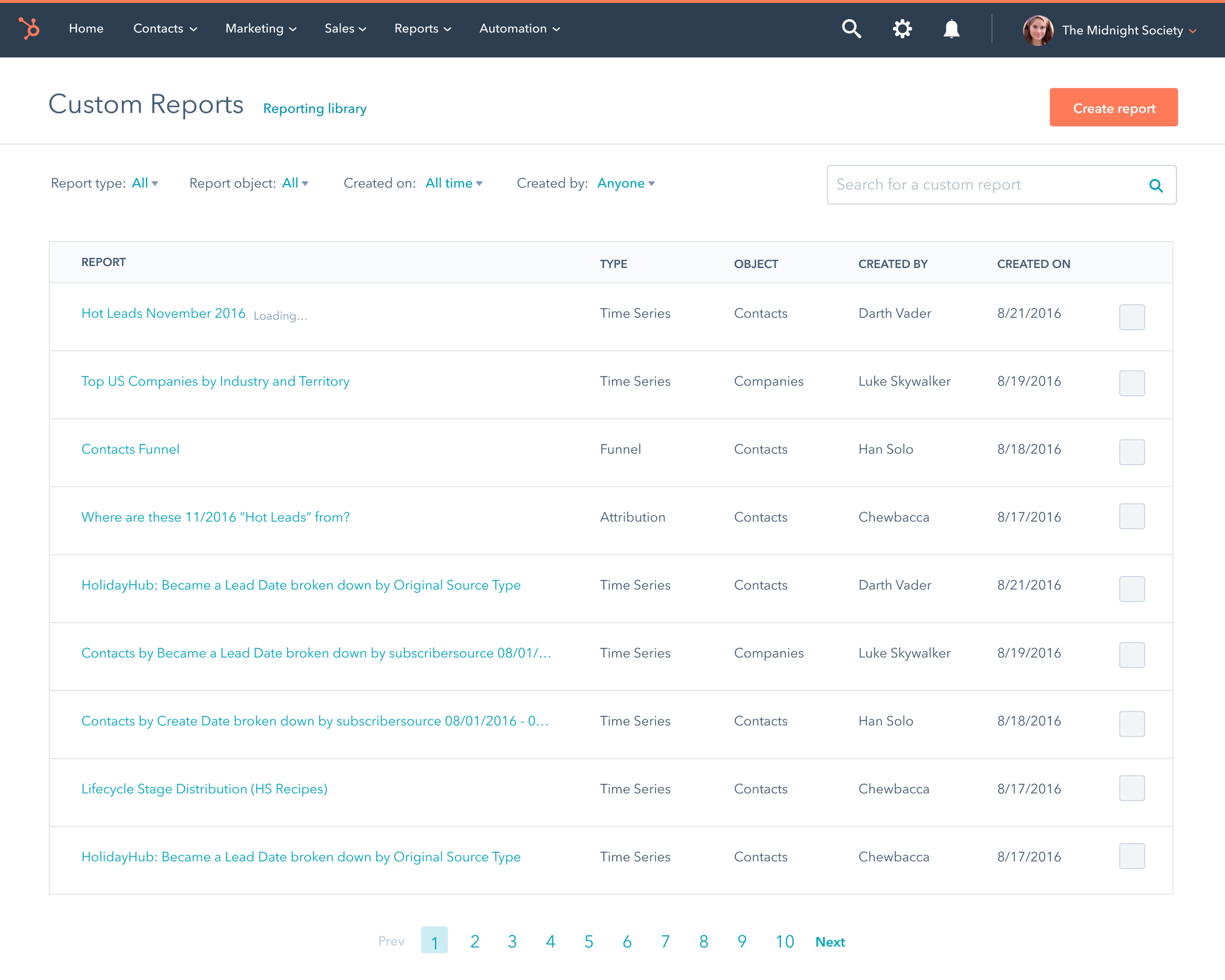
Task: Click the search icon in the custom report search bar
Action: point(1156,185)
